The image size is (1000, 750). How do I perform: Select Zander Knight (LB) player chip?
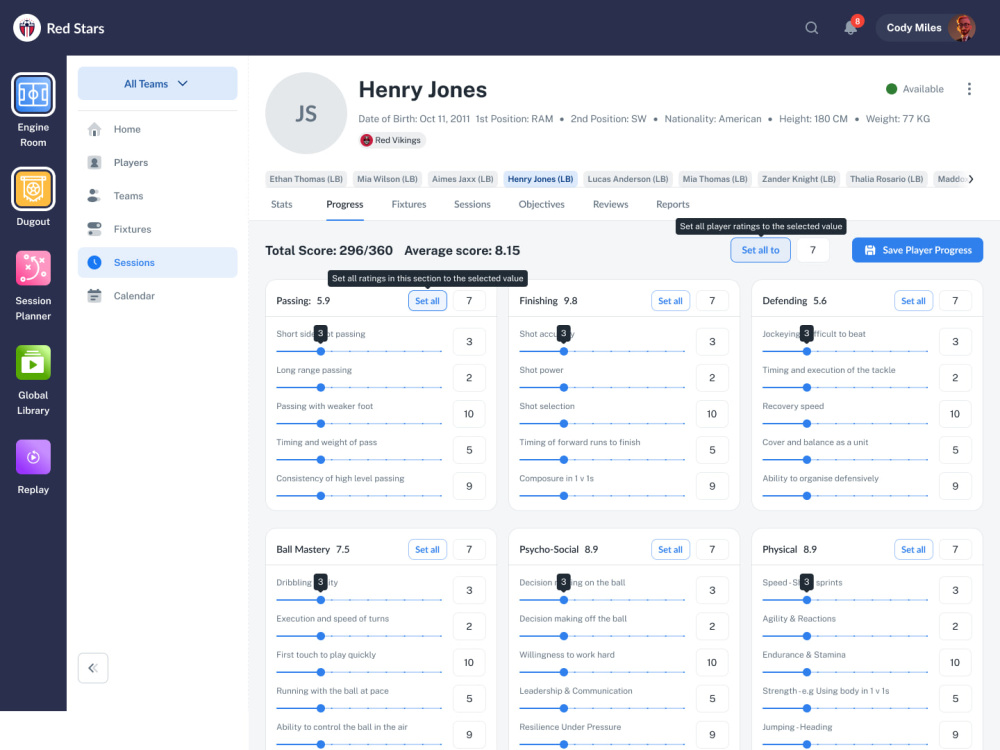pyautogui.click(x=798, y=179)
